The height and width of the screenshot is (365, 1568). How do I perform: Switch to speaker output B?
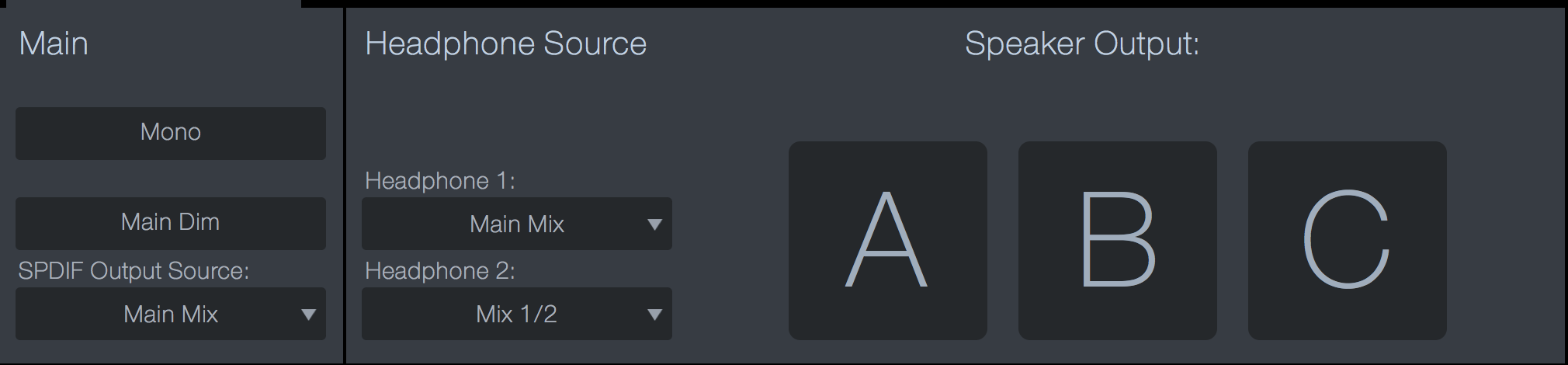(1117, 240)
